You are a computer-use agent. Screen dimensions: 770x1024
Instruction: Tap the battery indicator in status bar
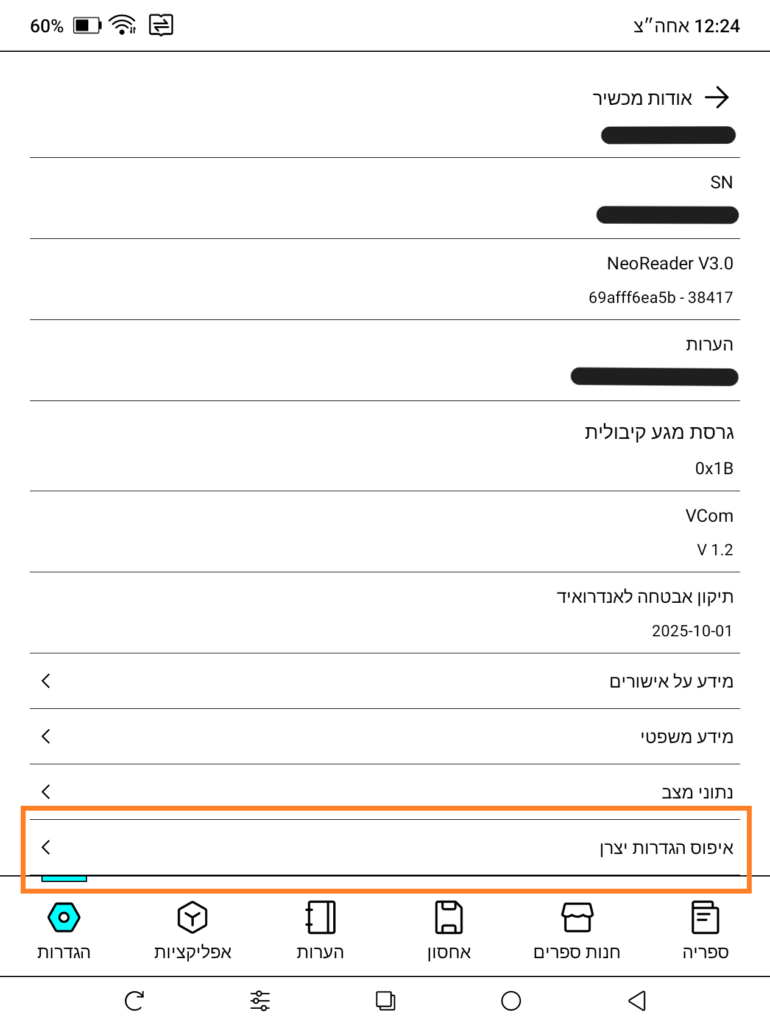click(x=88, y=25)
